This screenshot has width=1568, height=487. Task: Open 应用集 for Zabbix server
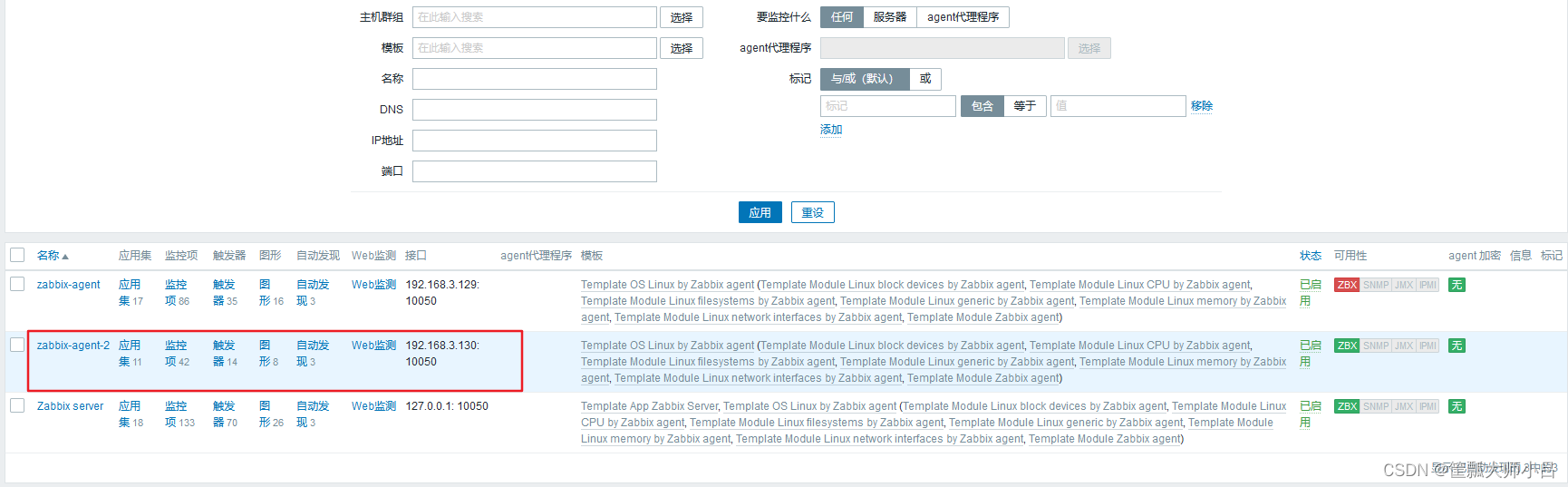pos(130,414)
